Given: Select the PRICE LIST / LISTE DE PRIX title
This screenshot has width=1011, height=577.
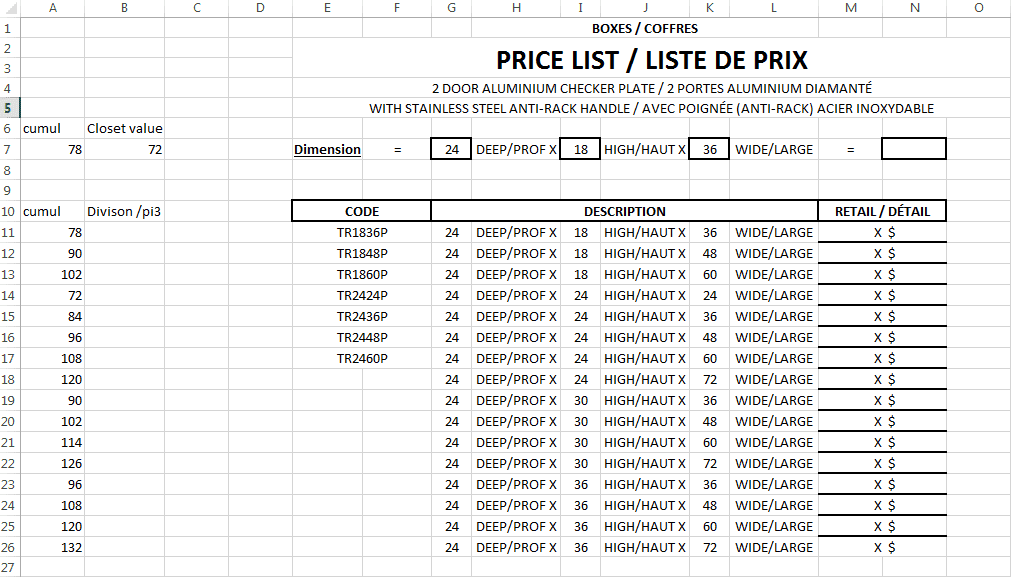Looking at the screenshot, I should coord(651,60).
